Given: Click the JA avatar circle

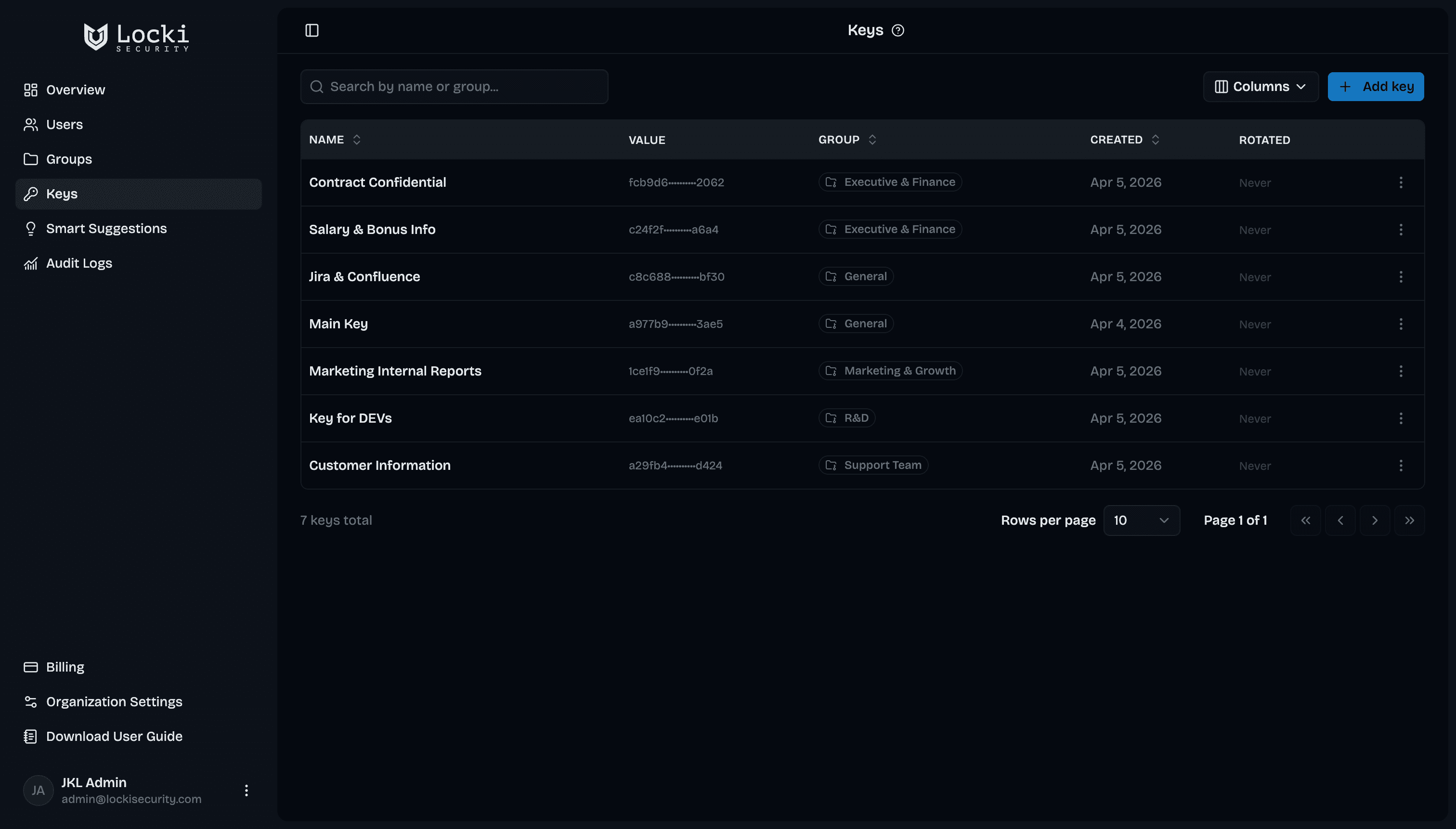Looking at the screenshot, I should click(x=38, y=790).
